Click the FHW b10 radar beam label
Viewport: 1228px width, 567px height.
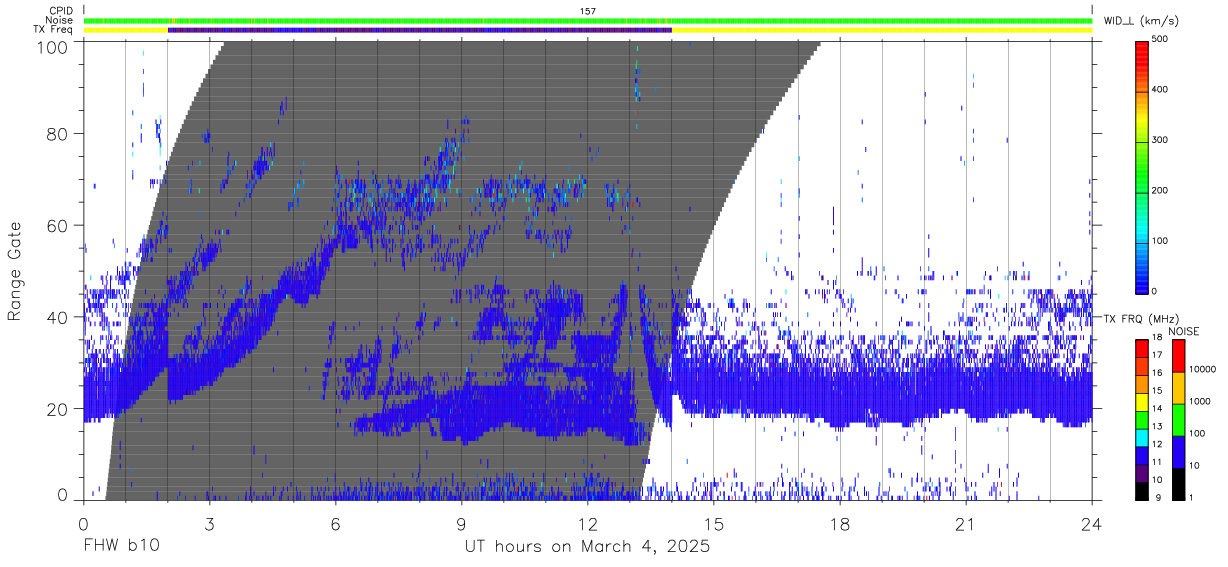pos(120,546)
